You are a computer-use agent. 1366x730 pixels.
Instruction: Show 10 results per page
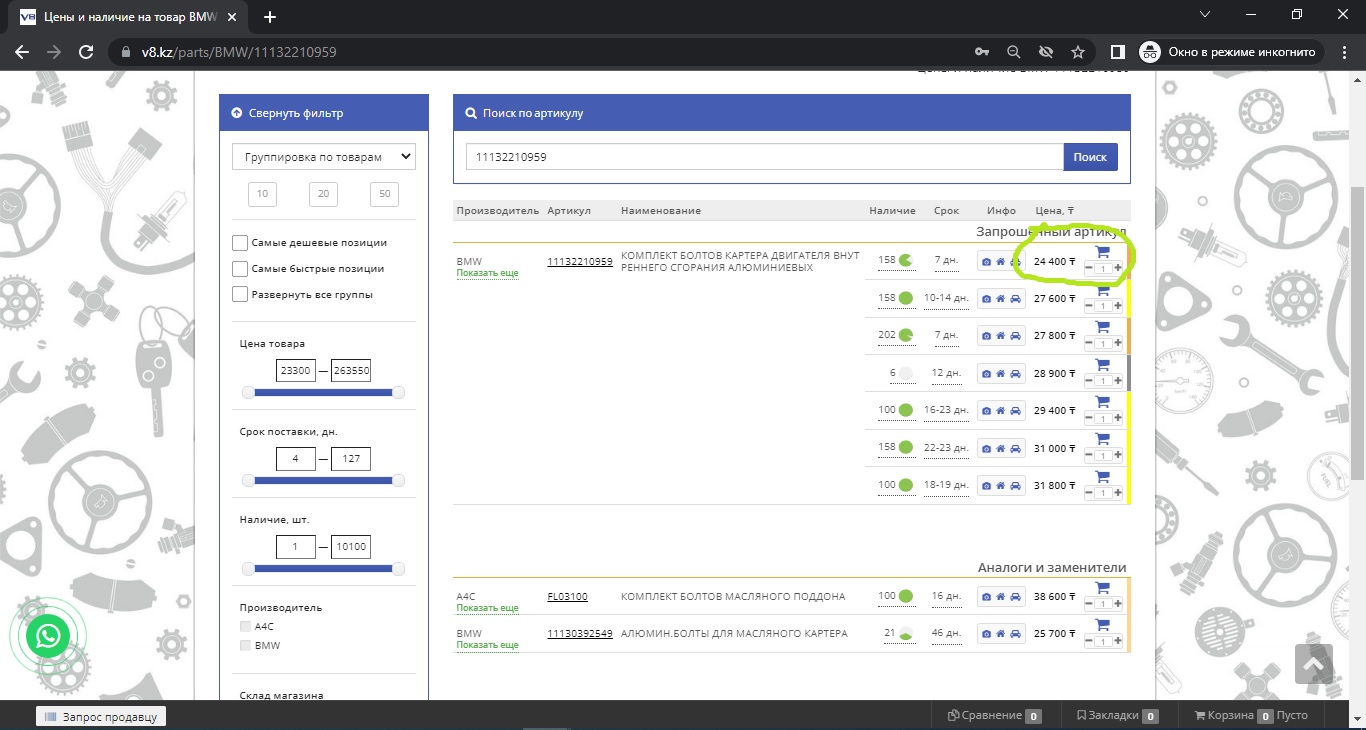coord(262,194)
